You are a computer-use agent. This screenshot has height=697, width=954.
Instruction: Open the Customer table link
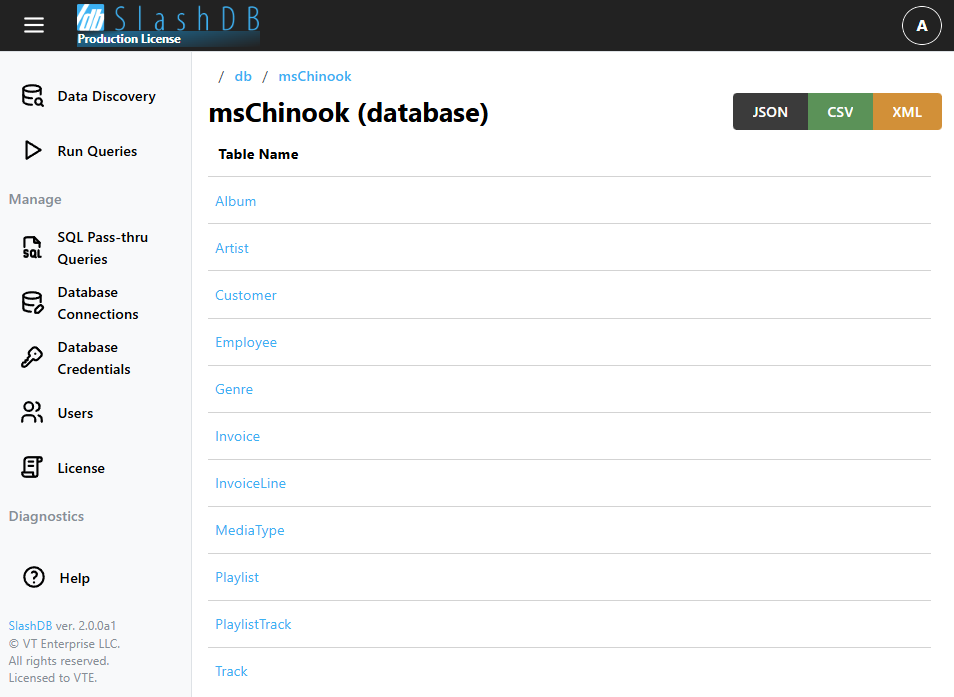point(246,295)
